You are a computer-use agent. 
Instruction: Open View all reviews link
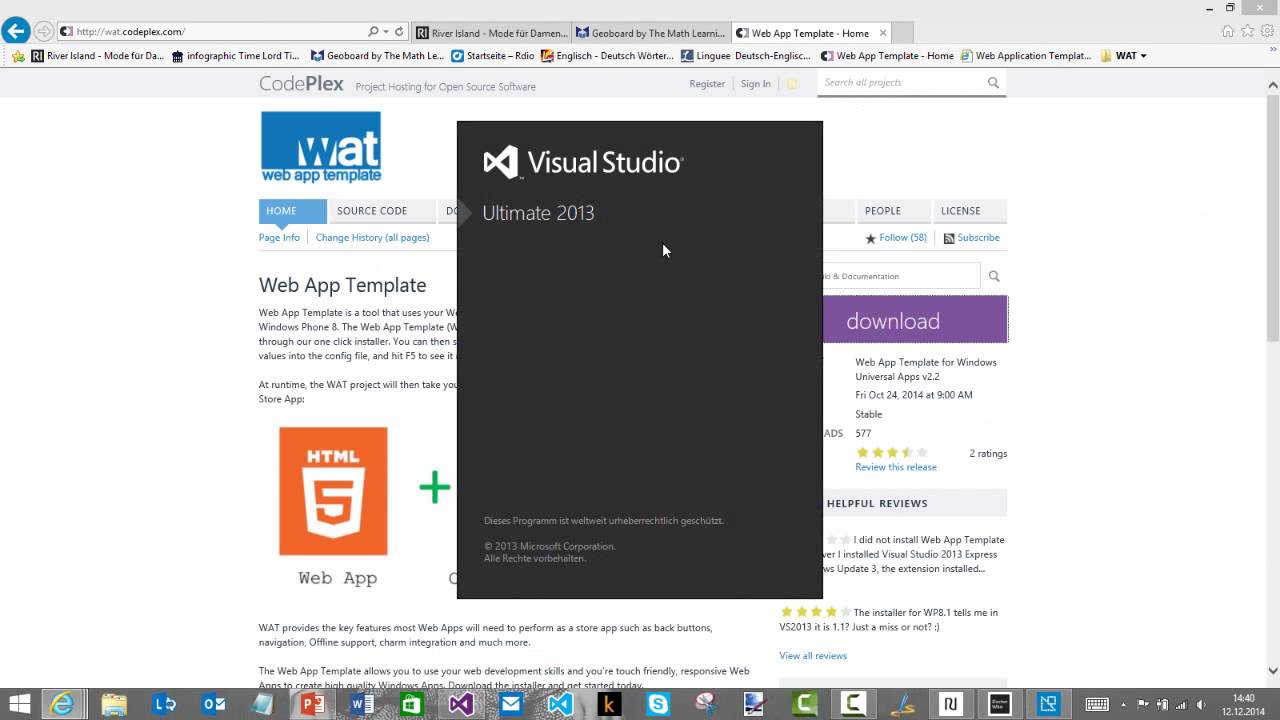click(x=813, y=656)
